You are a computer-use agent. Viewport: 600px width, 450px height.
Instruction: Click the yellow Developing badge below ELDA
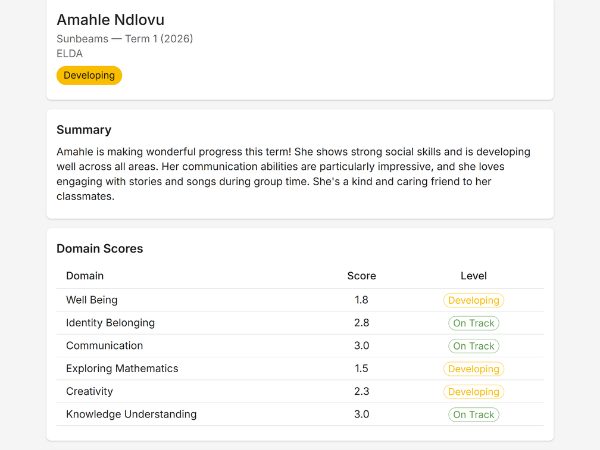pos(89,76)
